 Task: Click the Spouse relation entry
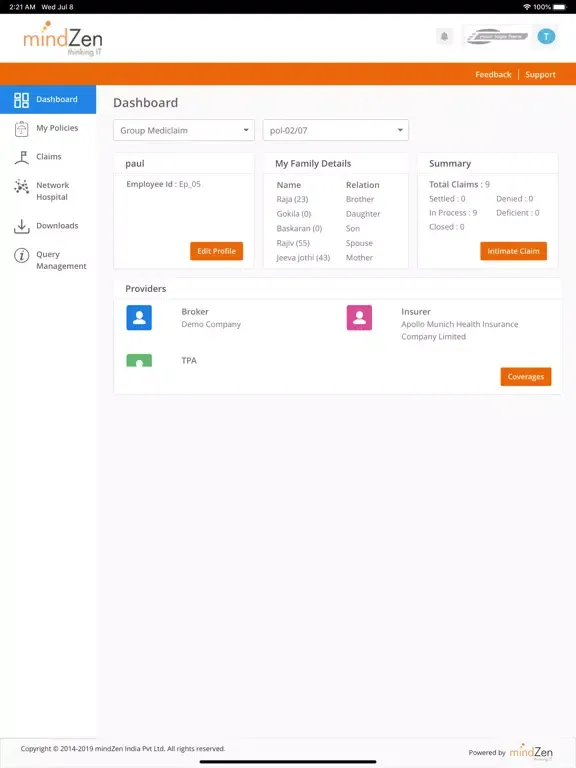pos(359,243)
